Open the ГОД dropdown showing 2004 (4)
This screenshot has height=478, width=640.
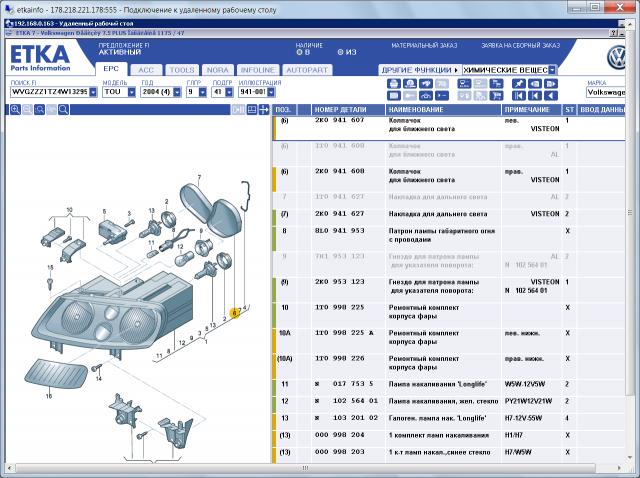(177, 92)
